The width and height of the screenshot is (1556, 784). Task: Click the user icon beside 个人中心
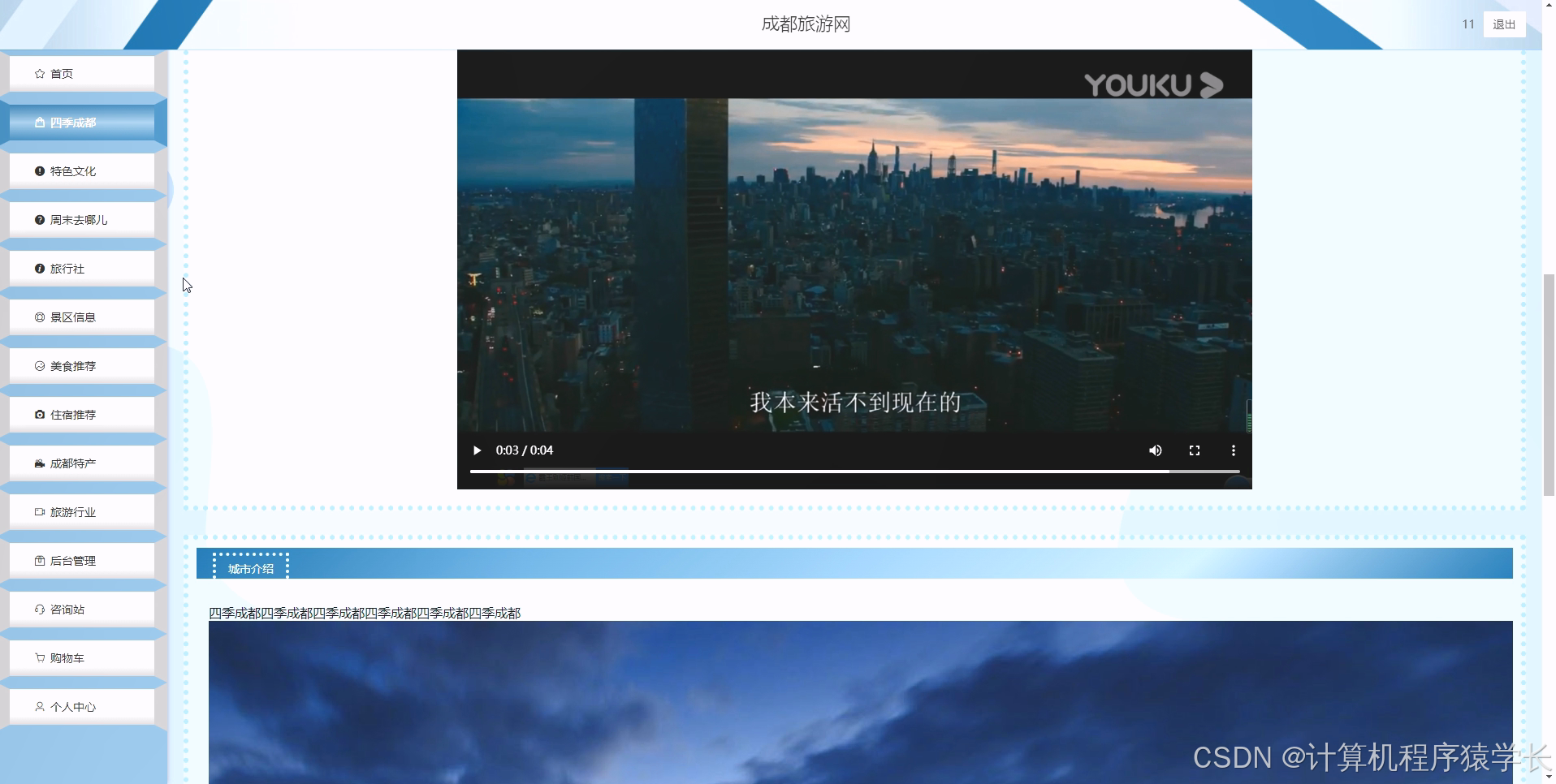tap(40, 707)
